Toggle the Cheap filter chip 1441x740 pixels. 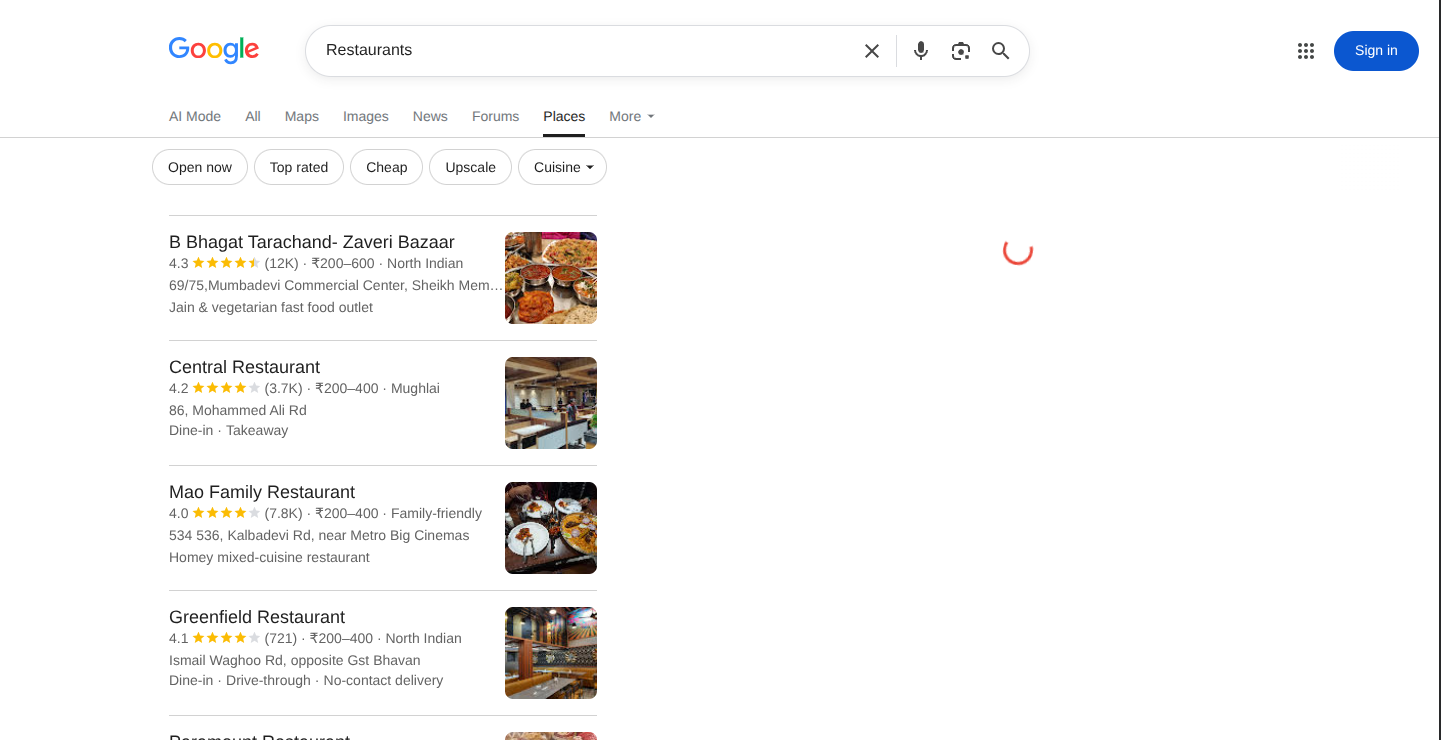pos(387,167)
